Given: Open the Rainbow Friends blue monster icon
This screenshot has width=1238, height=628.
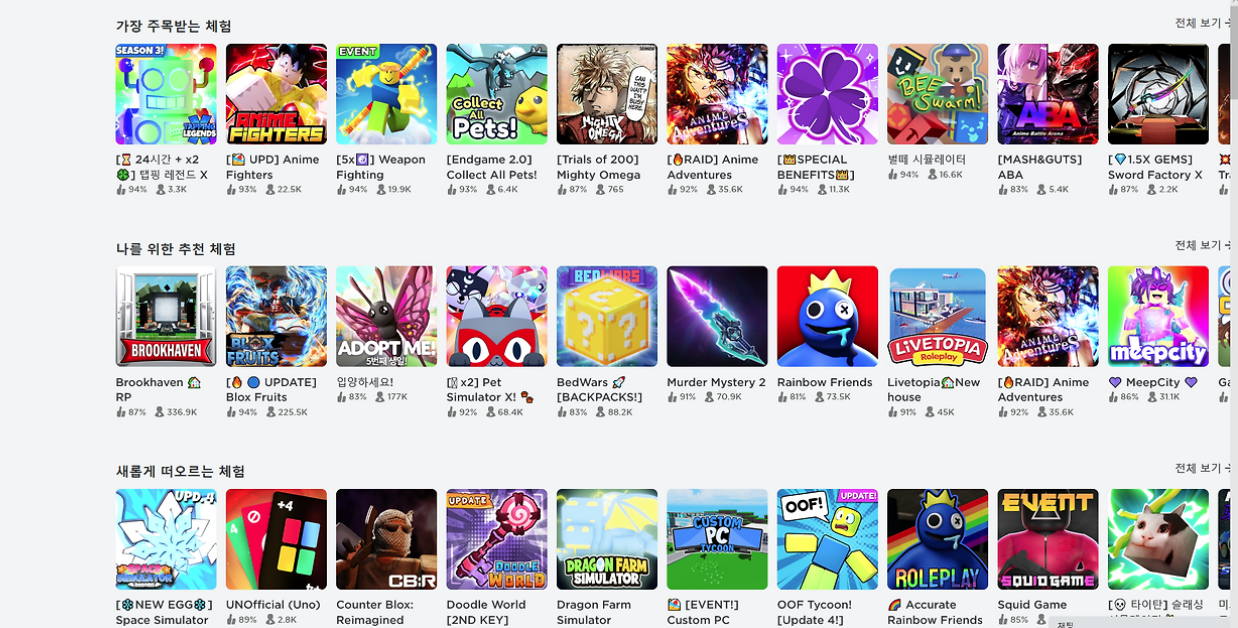Looking at the screenshot, I should click(x=827, y=316).
